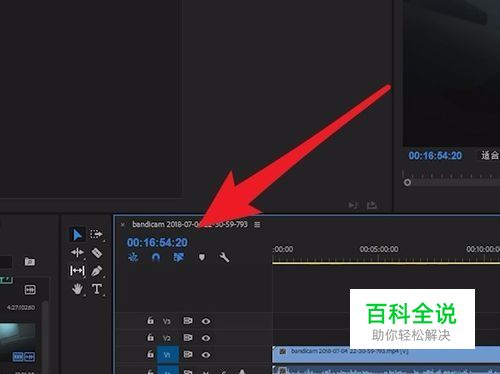The width and height of the screenshot is (500, 374).
Task: Select the bandicam mp4 clip on V1
Action: pyautogui.click(x=386, y=355)
